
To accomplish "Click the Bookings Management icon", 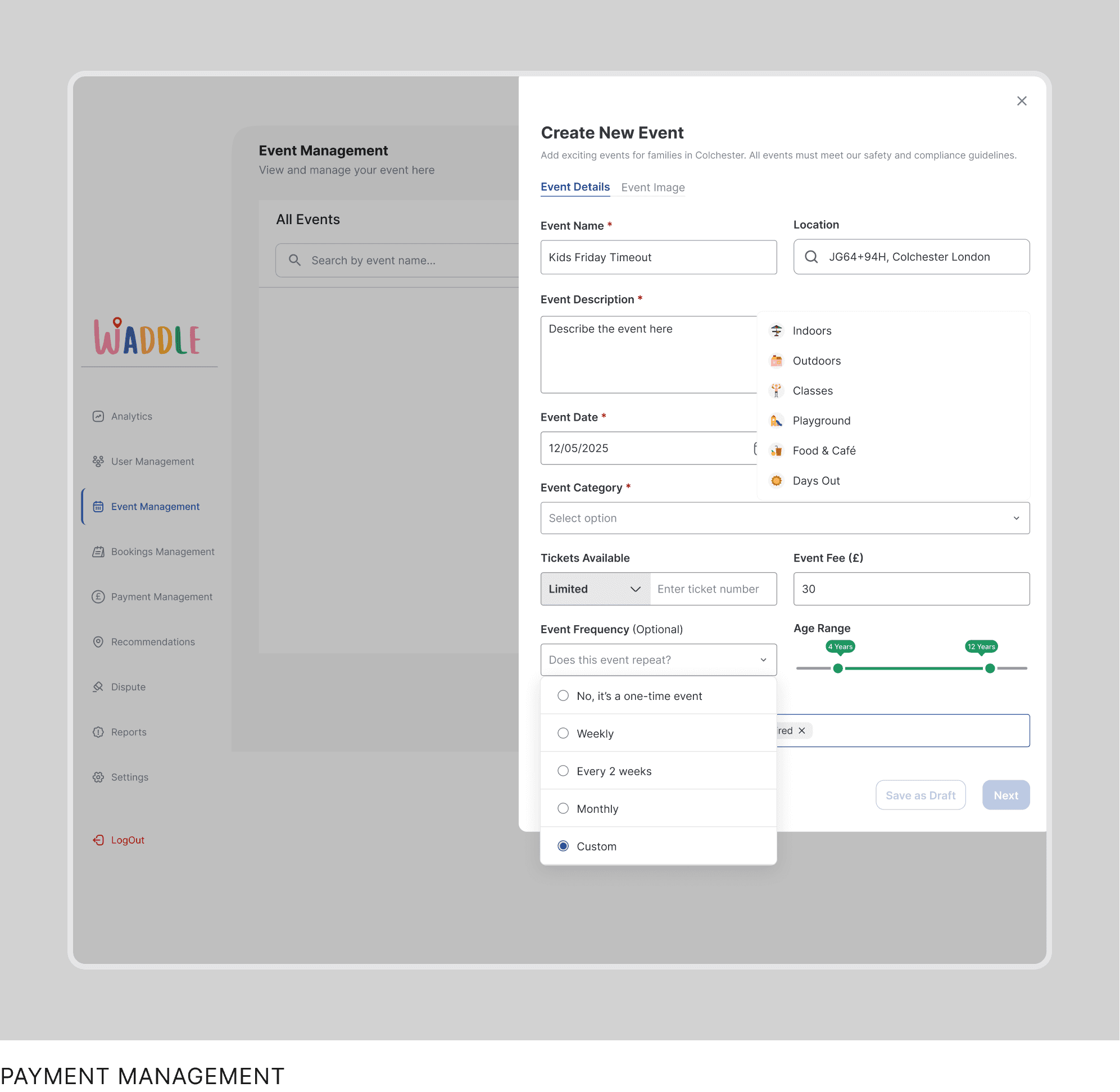I will click(98, 552).
